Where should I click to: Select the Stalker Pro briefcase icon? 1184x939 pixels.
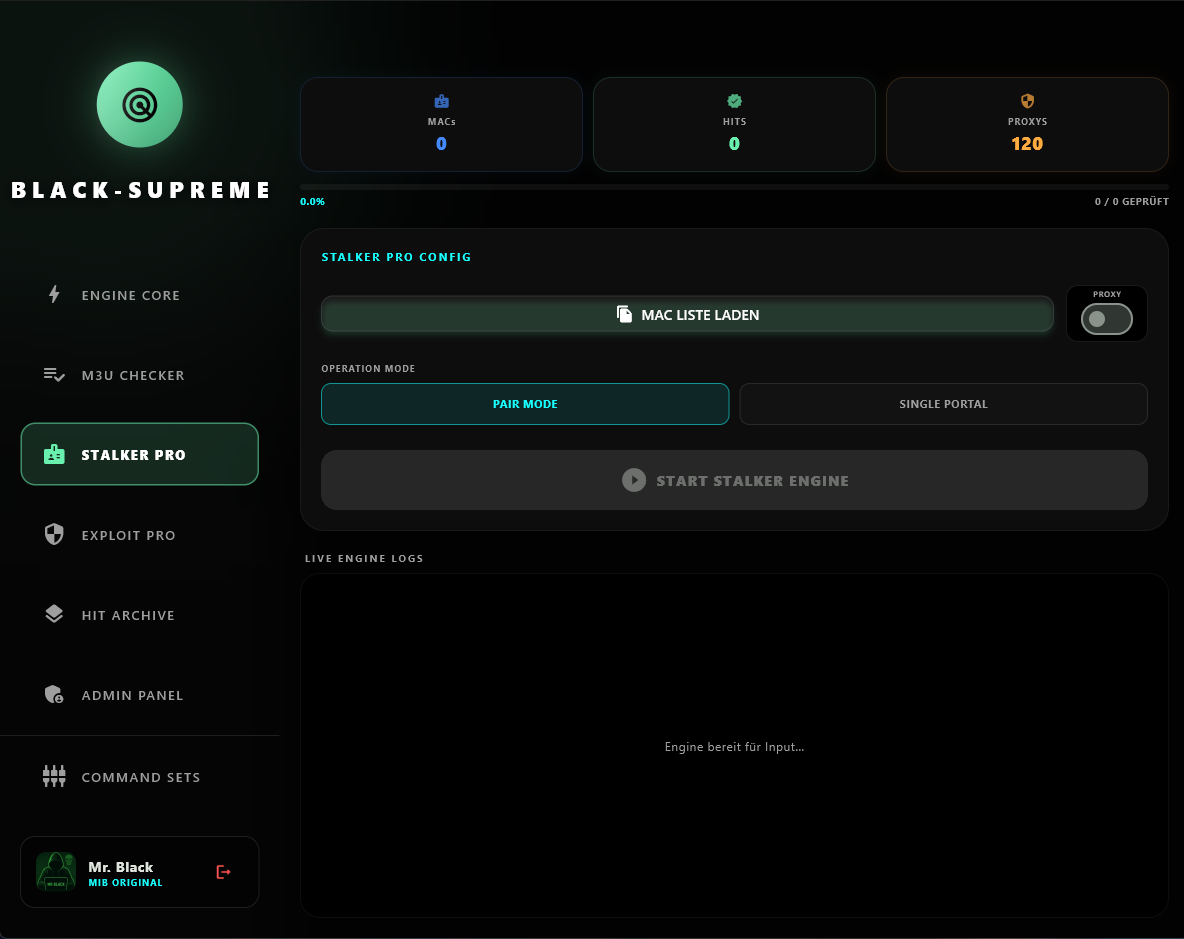(x=54, y=454)
